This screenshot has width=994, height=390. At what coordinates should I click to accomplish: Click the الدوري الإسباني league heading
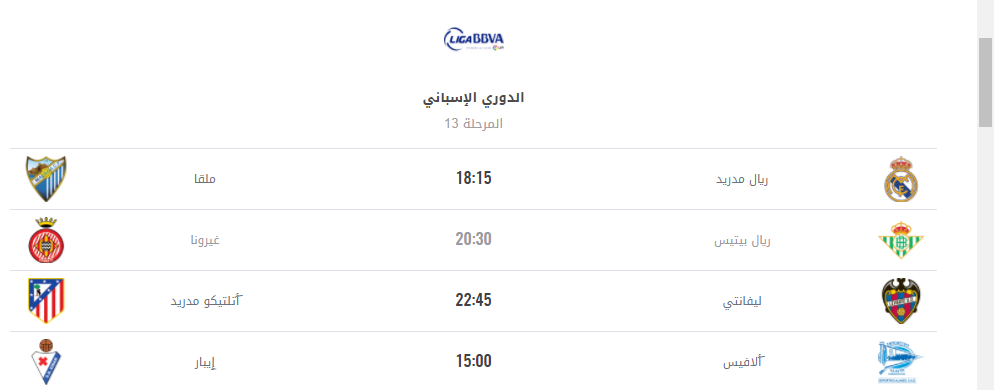[x=474, y=98]
